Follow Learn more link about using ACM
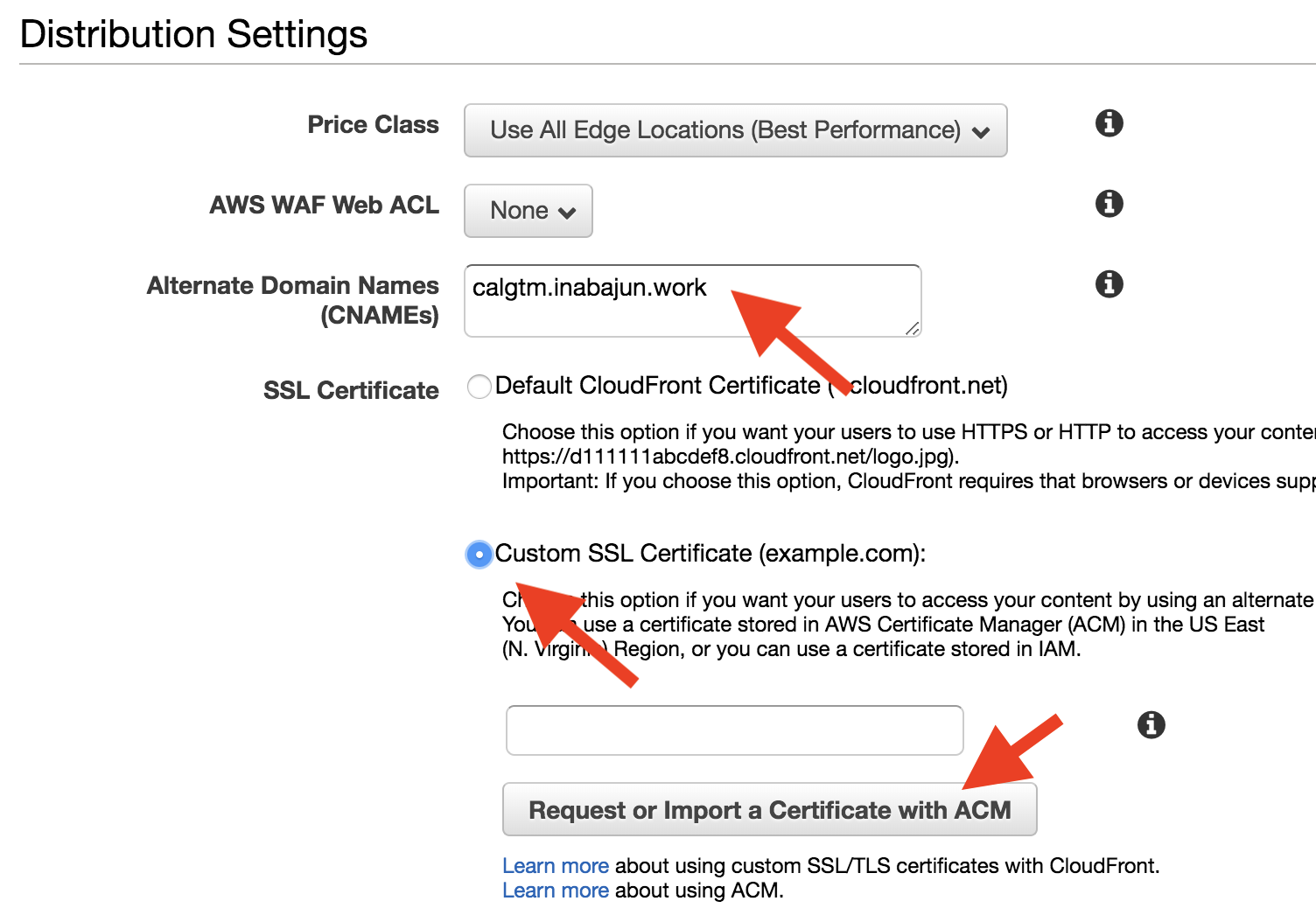This screenshot has height=922, width=1316. 556,891
